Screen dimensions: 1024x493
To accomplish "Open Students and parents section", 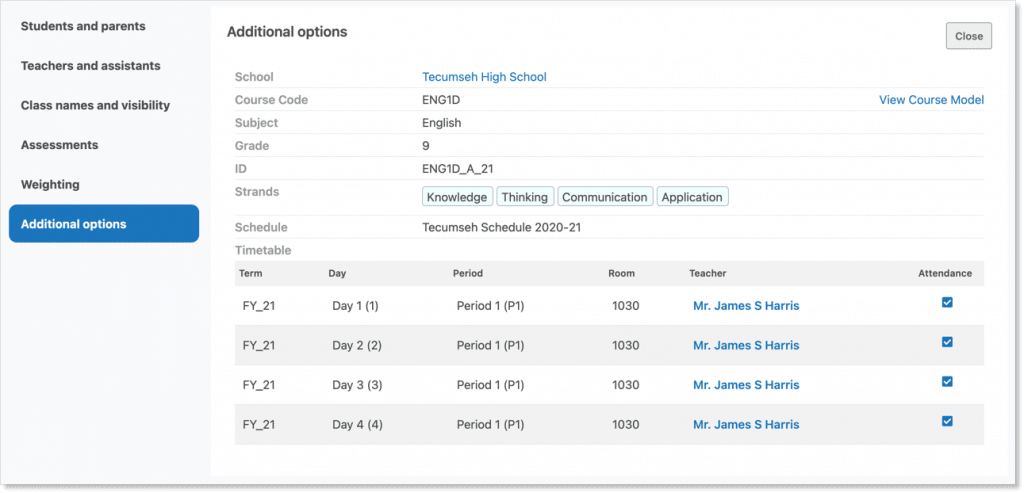I will click(x=83, y=26).
